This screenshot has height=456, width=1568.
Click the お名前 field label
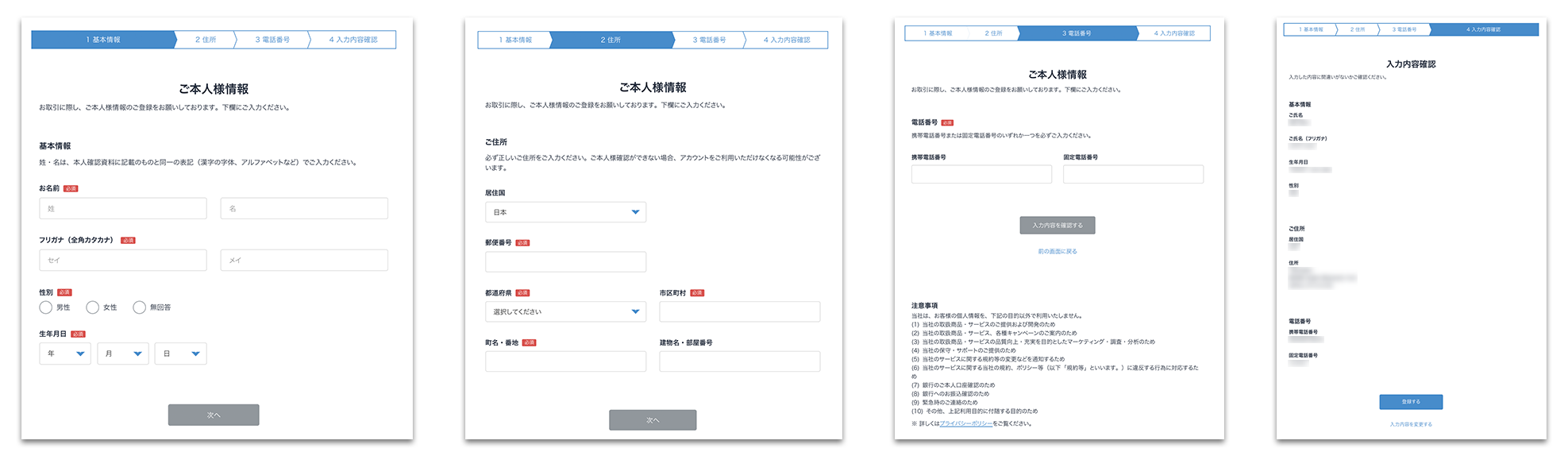(x=49, y=188)
